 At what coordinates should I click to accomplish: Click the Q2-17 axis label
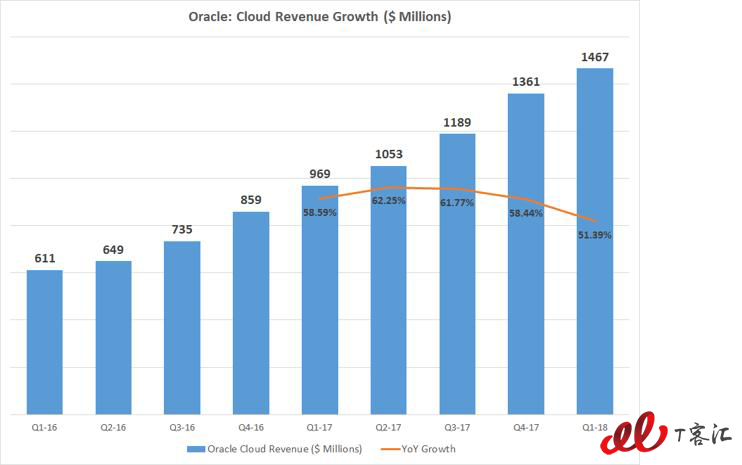(x=389, y=428)
